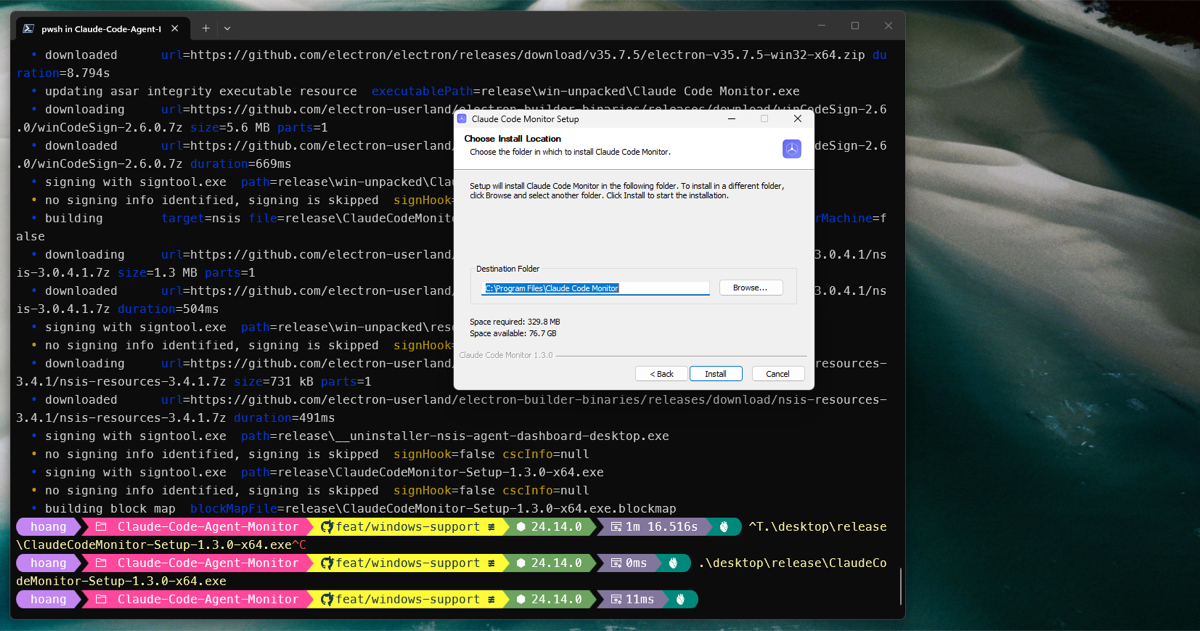1200x631 pixels.
Task: Click the 'Space required: 329.8 MB' text
Action: coord(515,321)
